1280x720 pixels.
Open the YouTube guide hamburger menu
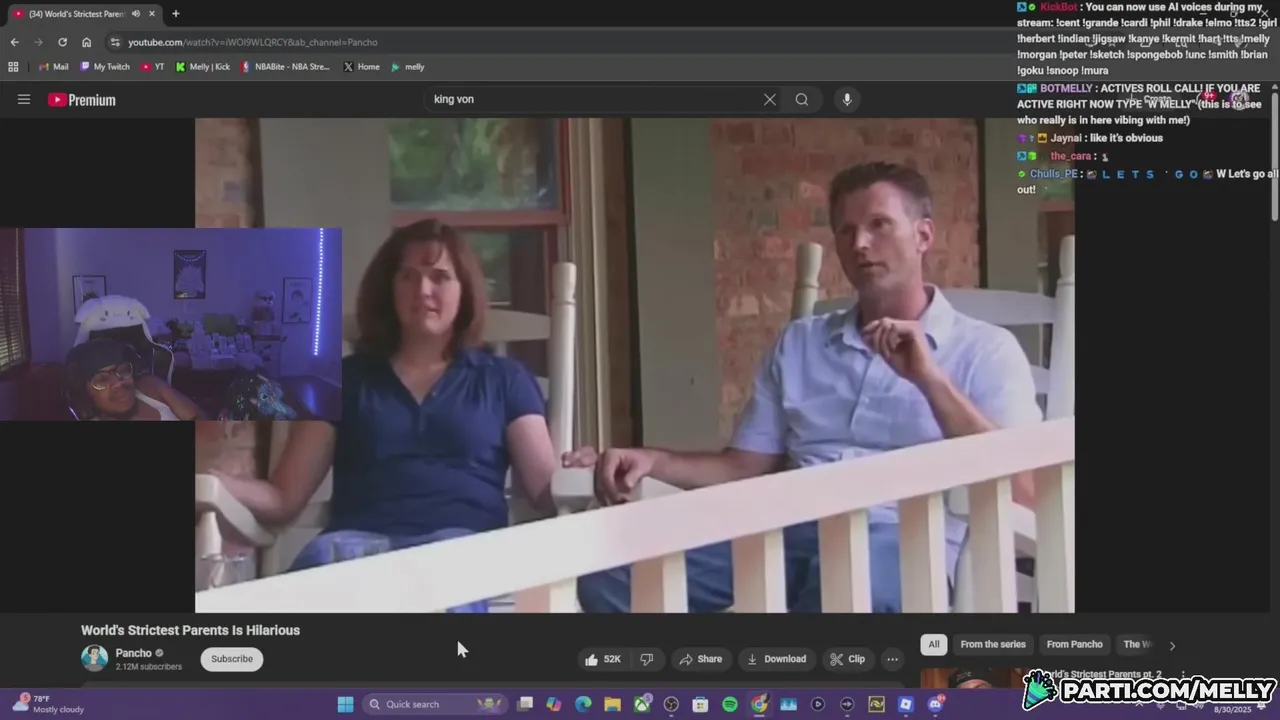(24, 100)
